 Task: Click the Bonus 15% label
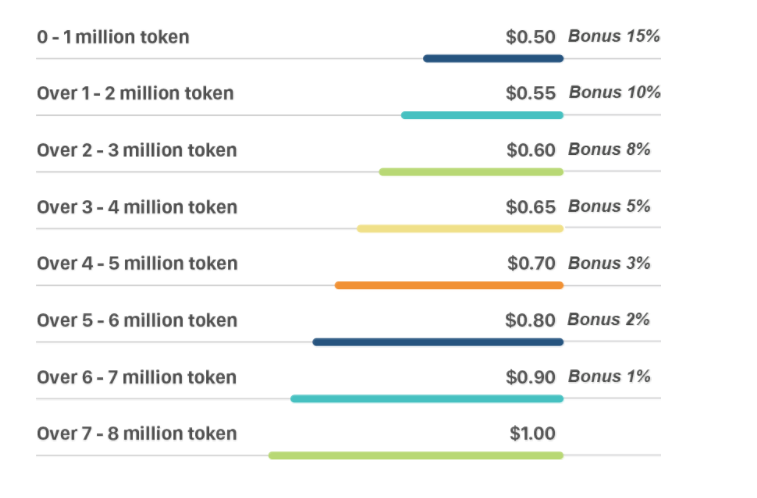(x=614, y=36)
